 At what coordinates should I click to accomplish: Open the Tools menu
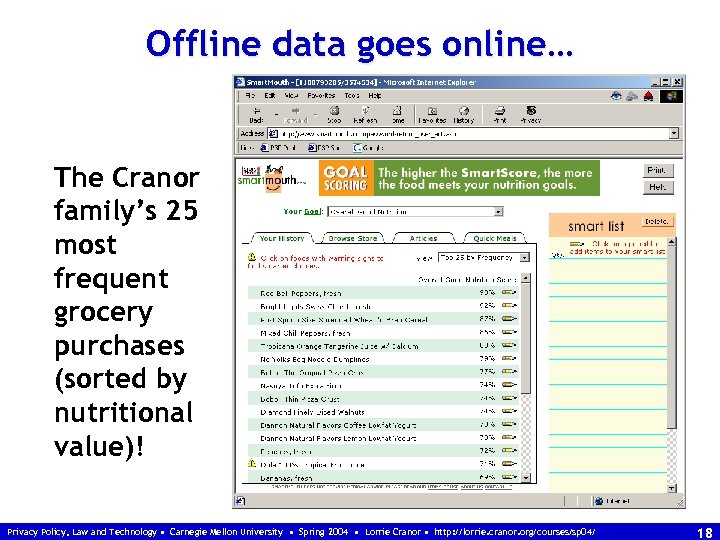(x=352, y=96)
